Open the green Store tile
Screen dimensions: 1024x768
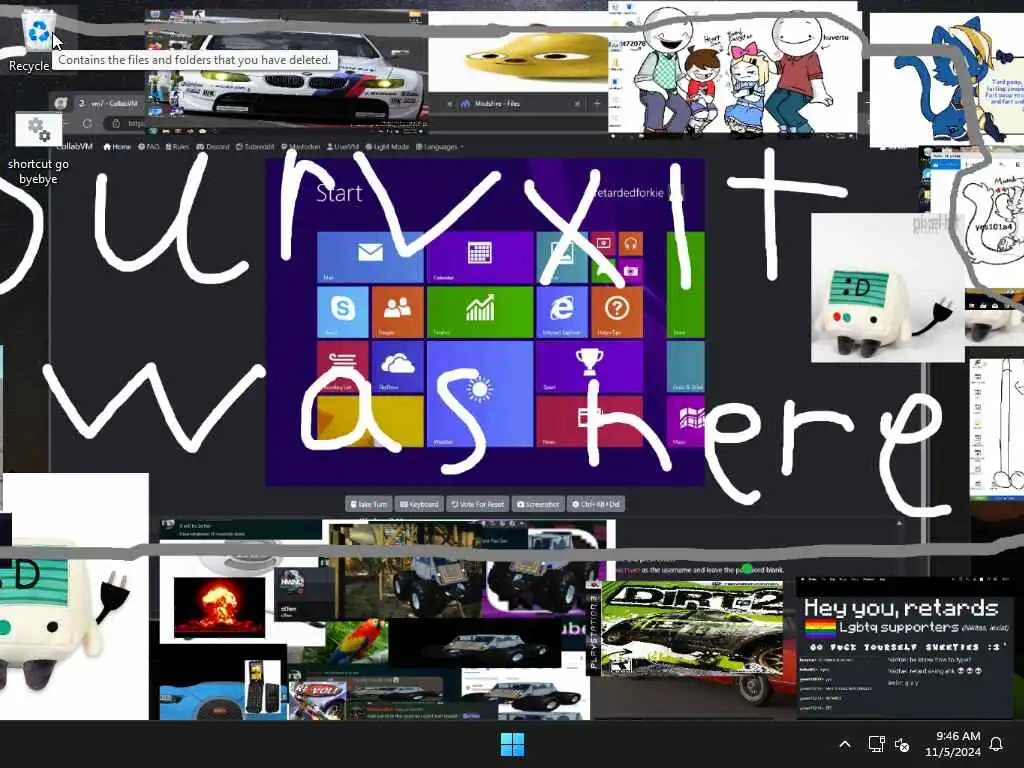(686, 285)
